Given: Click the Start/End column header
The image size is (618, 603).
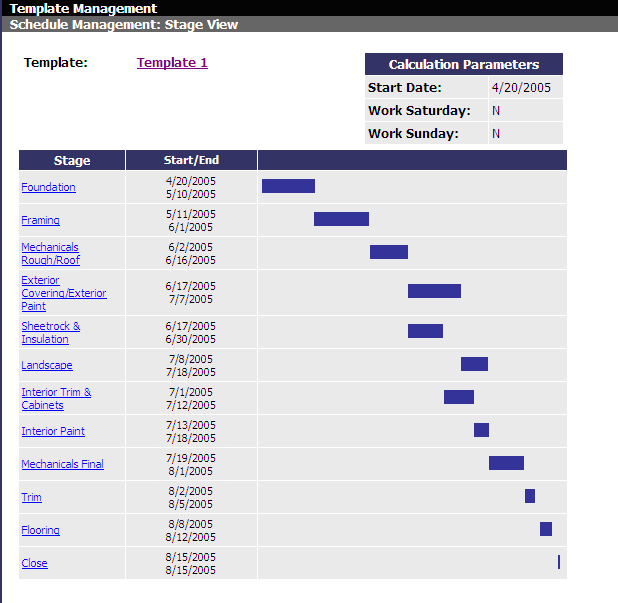Looking at the screenshot, I should pos(192,160).
